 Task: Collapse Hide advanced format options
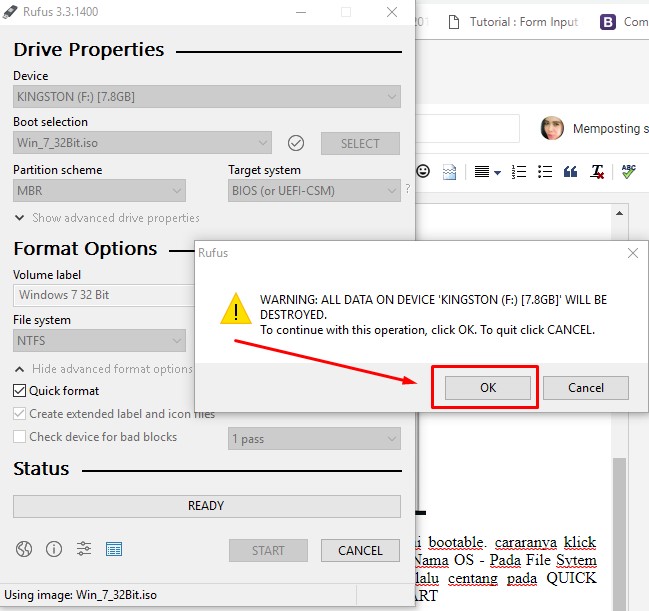coord(104,369)
